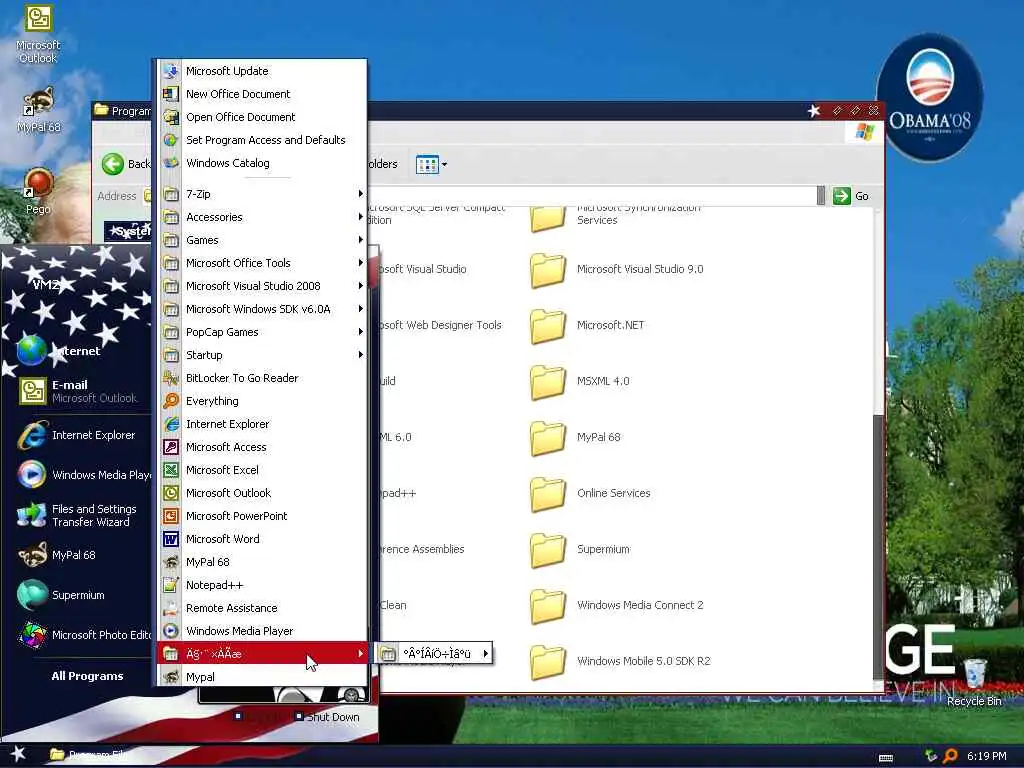
Task: Select Windows Mobile 5.0 SDK R2 folder
Action: point(620,662)
